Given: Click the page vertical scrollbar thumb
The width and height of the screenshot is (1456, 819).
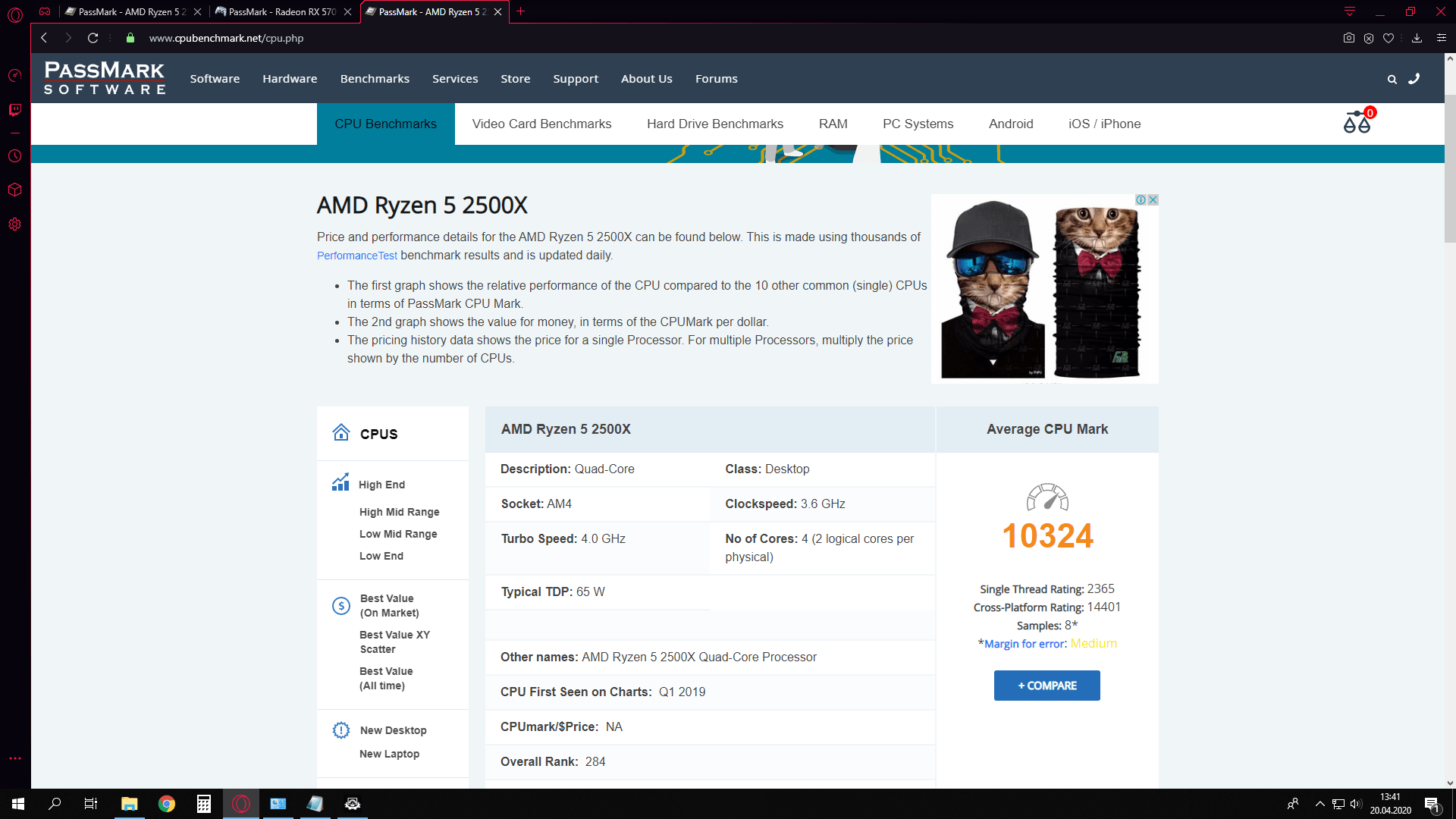Looking at the screenshot, I should click(1449, 167).
